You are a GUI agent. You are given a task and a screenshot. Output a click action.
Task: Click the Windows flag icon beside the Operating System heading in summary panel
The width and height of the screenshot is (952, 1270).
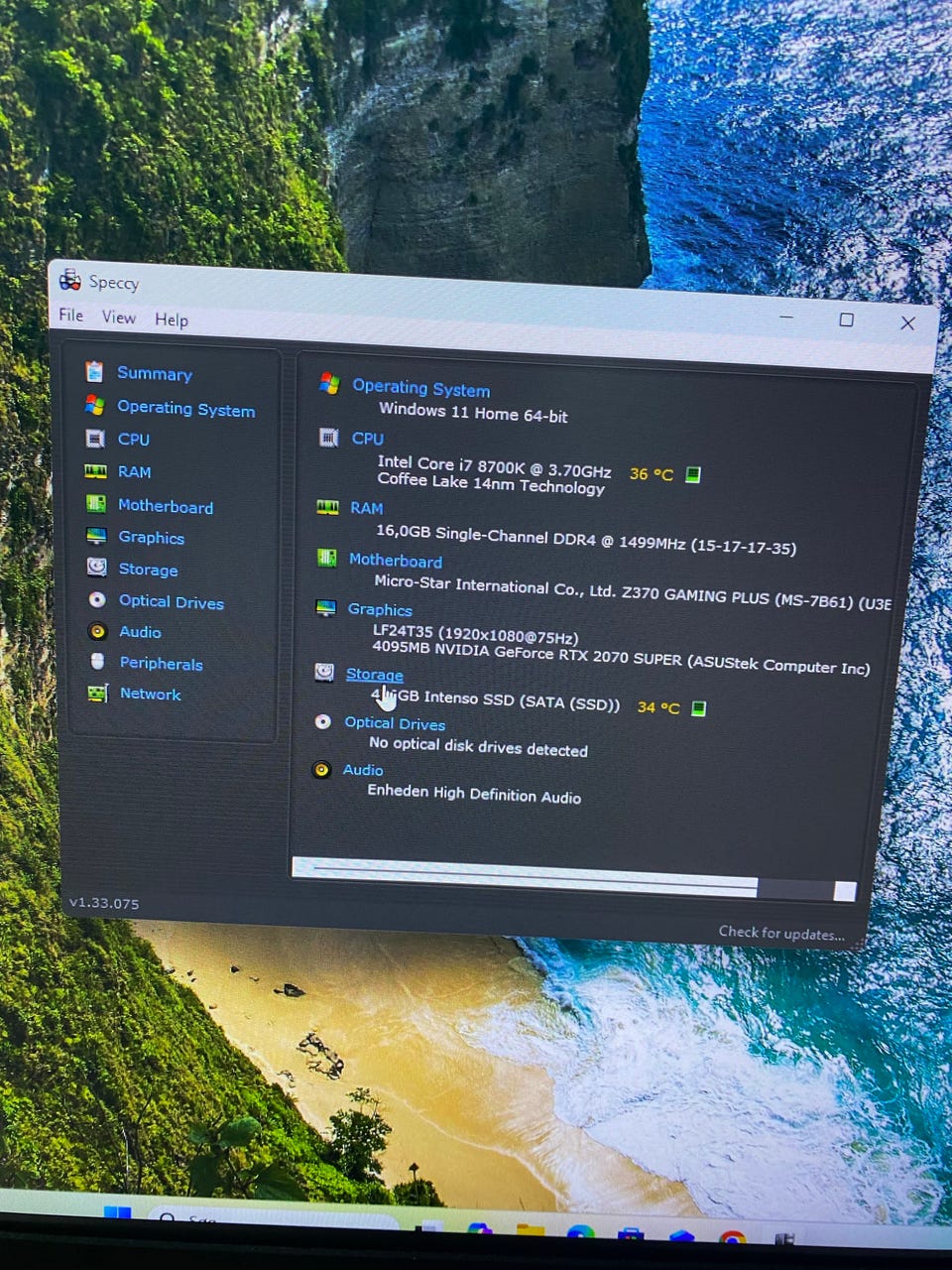pyautogui.click(x=329, y=383)
